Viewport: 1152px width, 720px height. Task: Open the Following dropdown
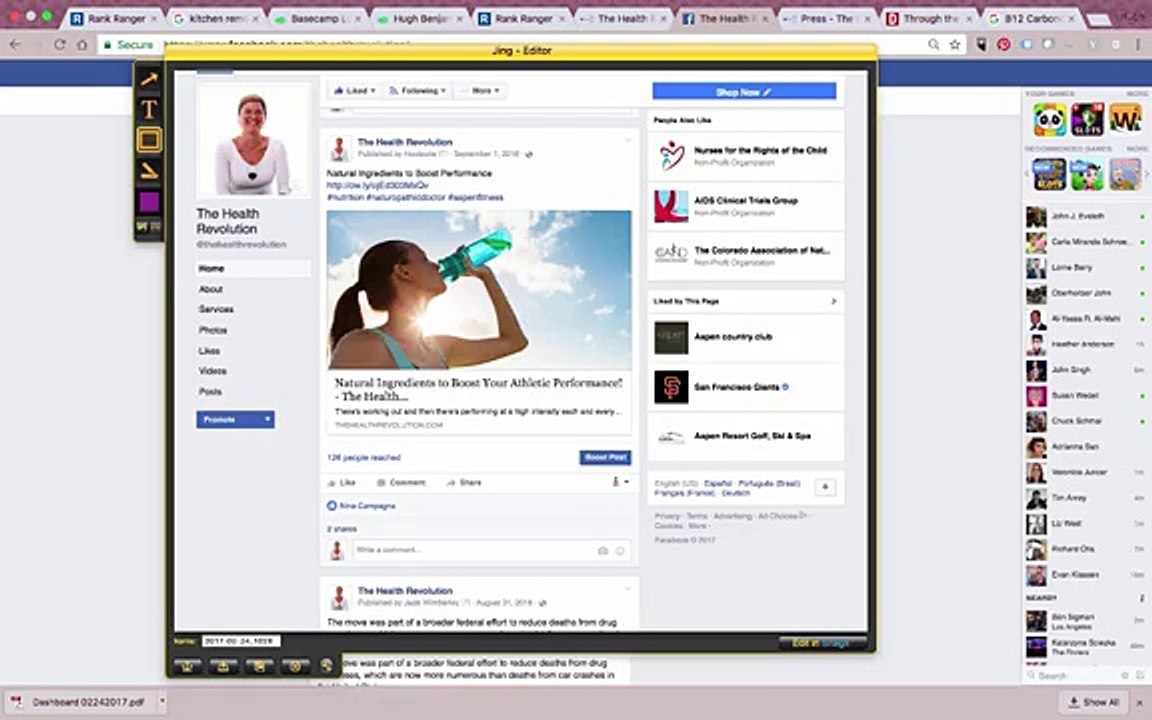pyautogui.click(x=417, y=90)
